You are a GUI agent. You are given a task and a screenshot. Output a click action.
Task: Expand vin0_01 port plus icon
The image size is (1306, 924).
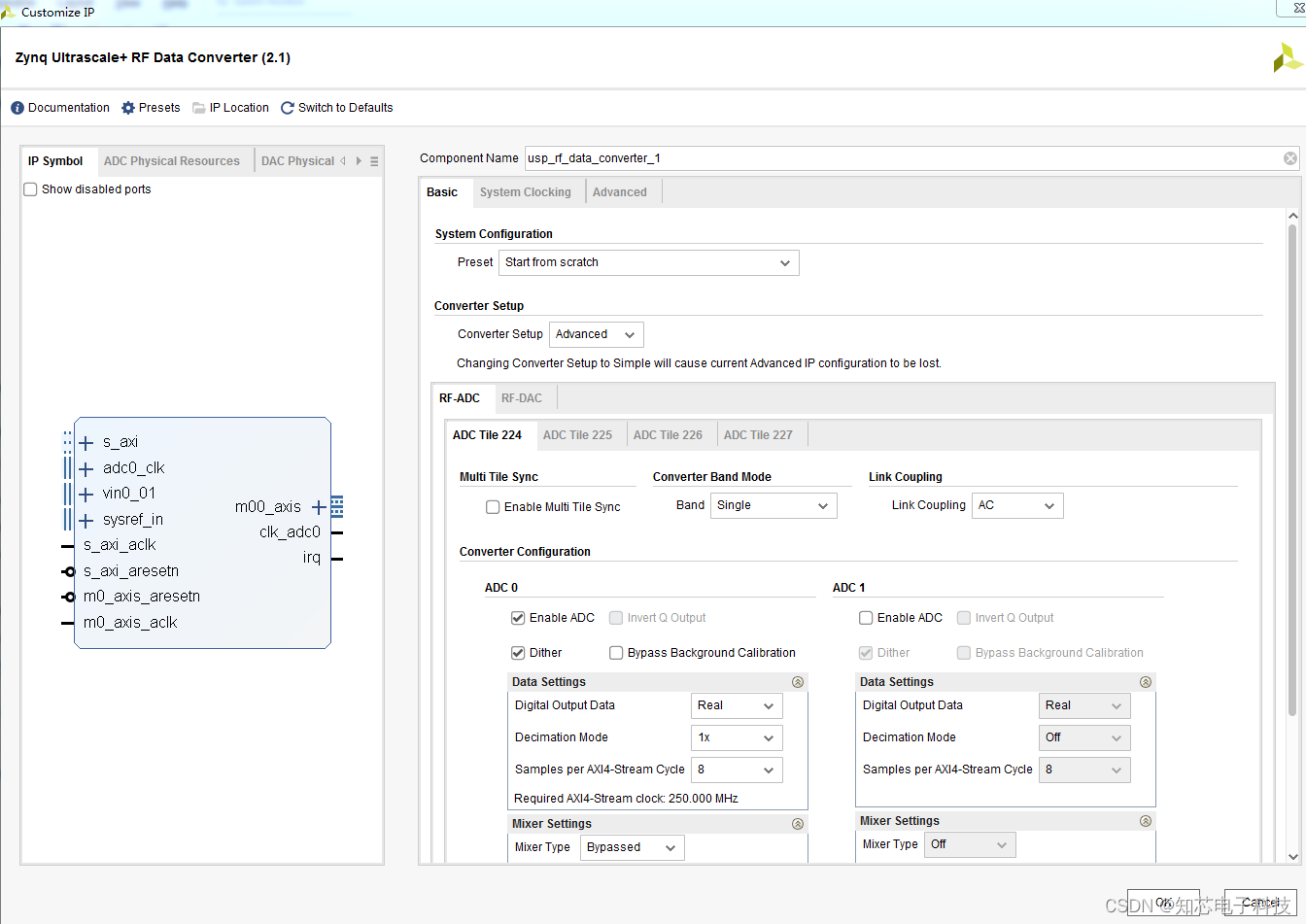(86, 495)
